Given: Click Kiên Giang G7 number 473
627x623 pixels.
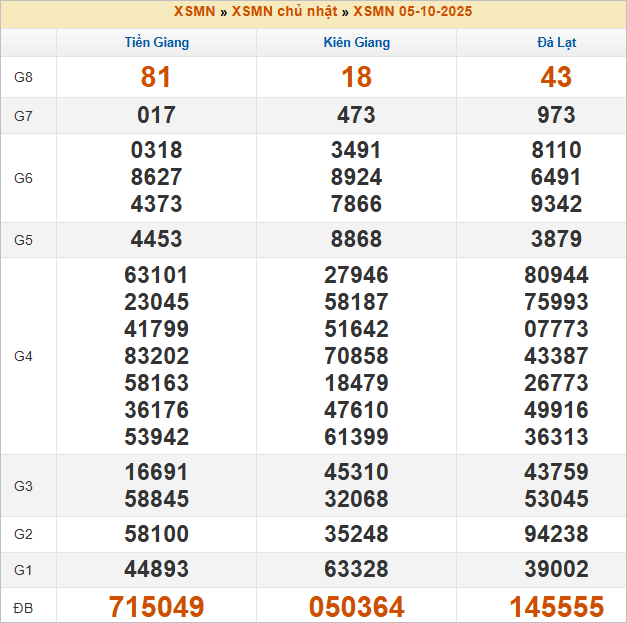Looking at the screenshot, I should [356, 115].
